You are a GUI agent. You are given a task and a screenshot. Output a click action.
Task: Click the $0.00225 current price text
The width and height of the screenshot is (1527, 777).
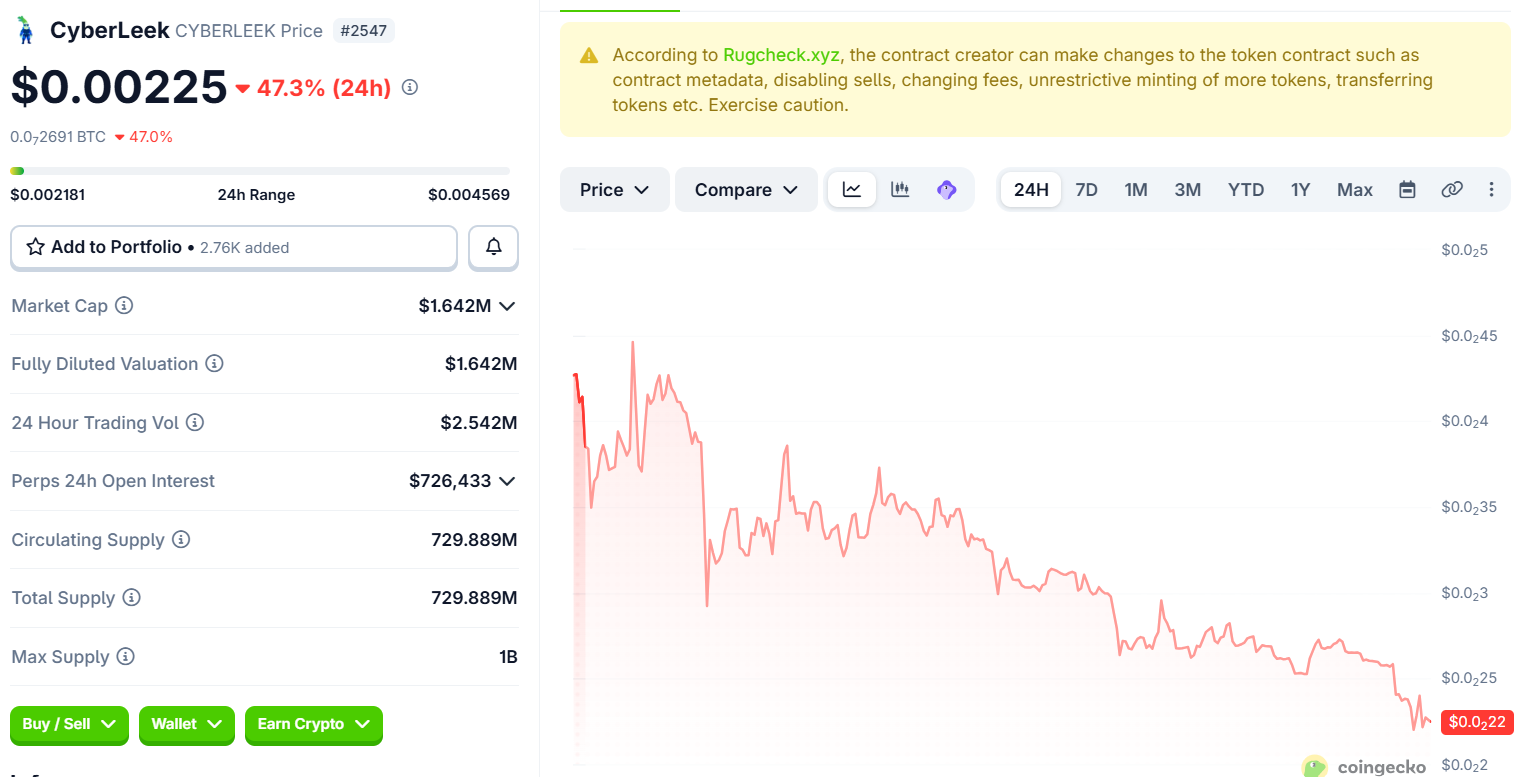point(119,87)
